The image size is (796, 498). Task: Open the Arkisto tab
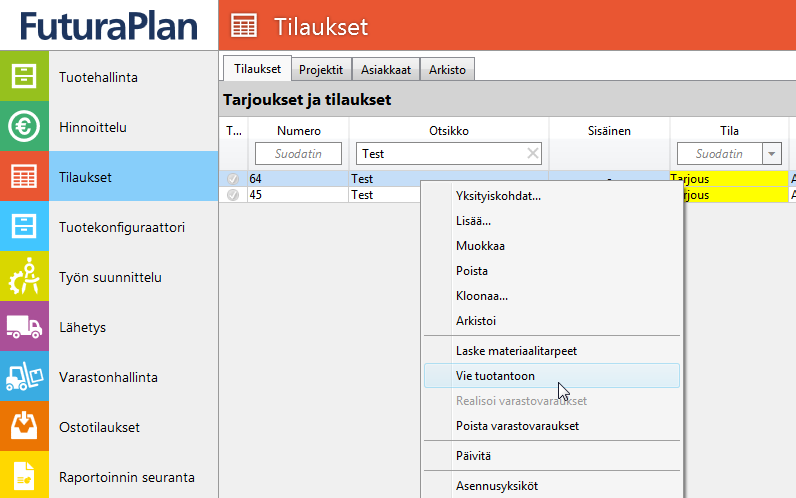coord(447,70)
